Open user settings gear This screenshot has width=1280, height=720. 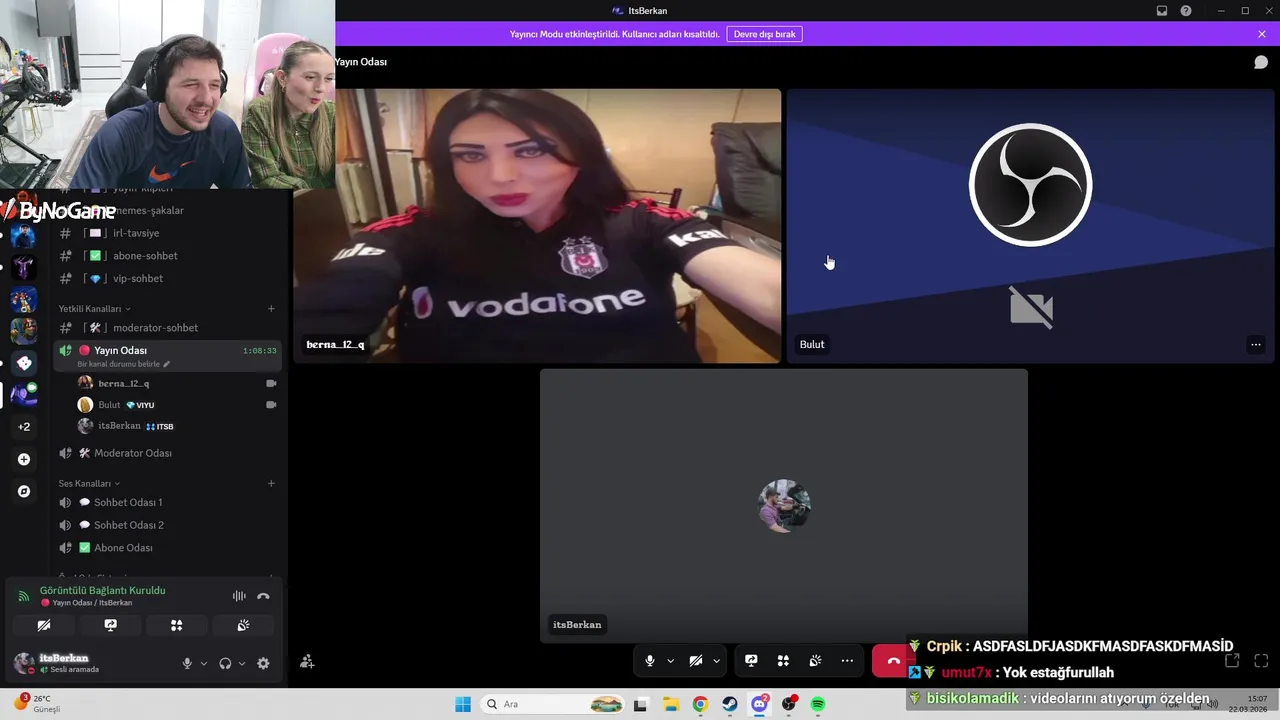[x=263, y=663]
